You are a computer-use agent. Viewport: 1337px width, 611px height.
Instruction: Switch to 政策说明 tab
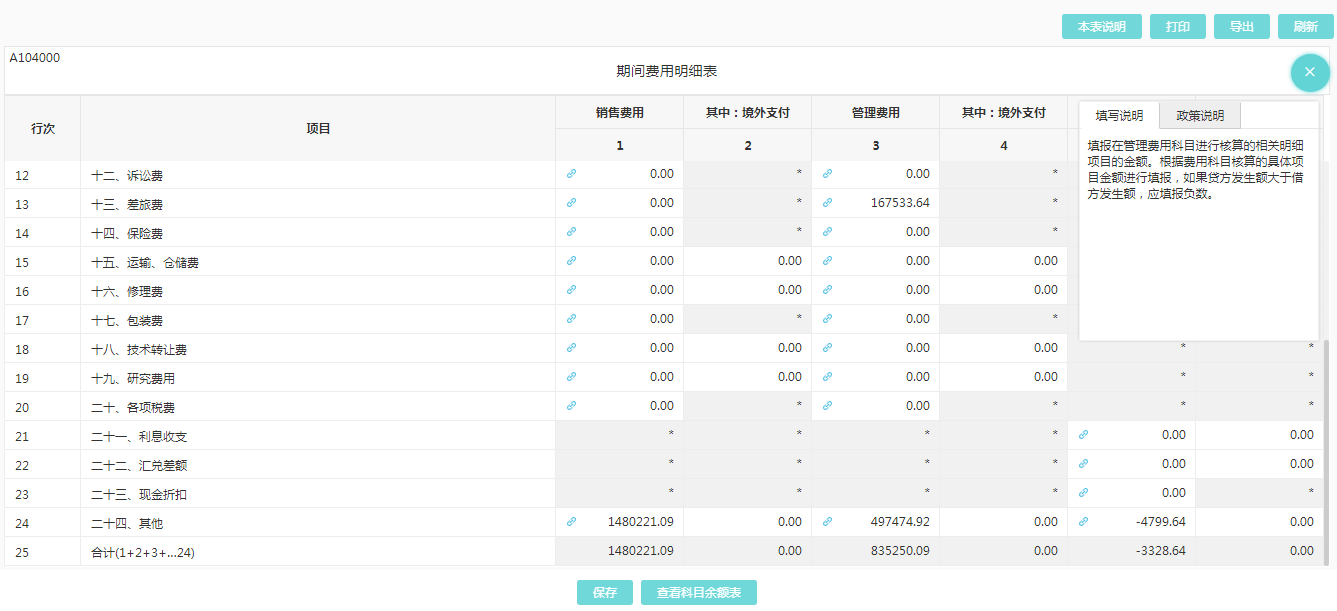1199,115
